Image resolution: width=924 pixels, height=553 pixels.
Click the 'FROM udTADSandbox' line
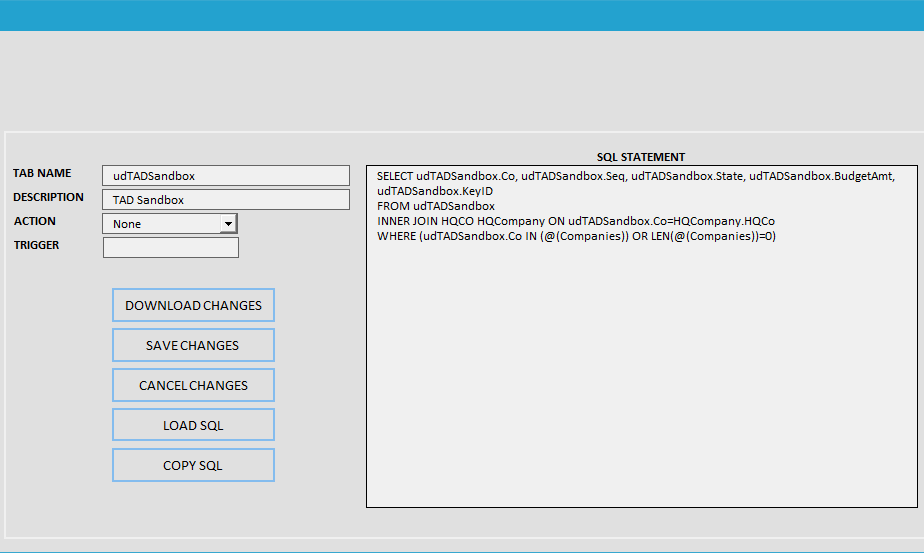(436, 206)
